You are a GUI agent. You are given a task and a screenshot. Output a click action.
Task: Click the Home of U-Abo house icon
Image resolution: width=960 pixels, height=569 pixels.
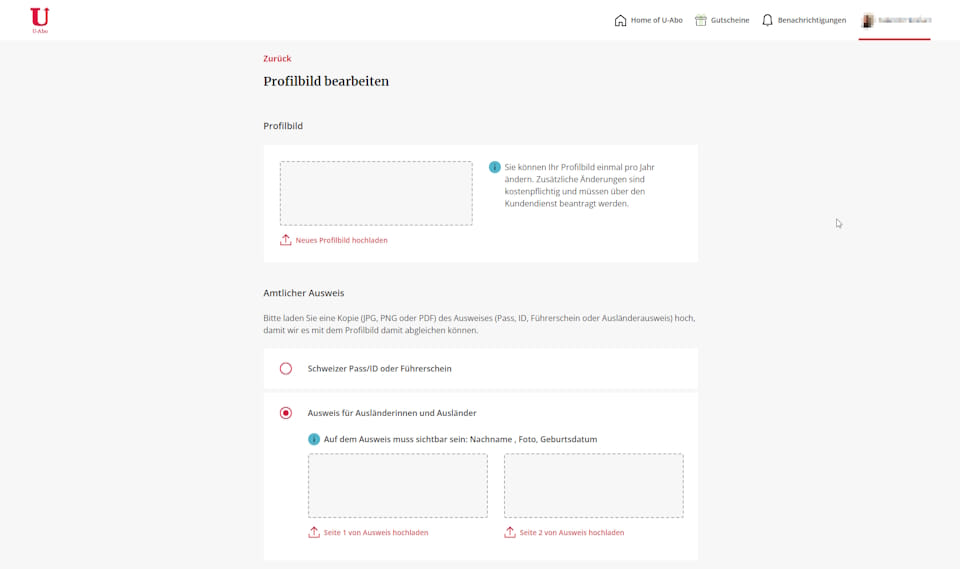coord(620,20)
